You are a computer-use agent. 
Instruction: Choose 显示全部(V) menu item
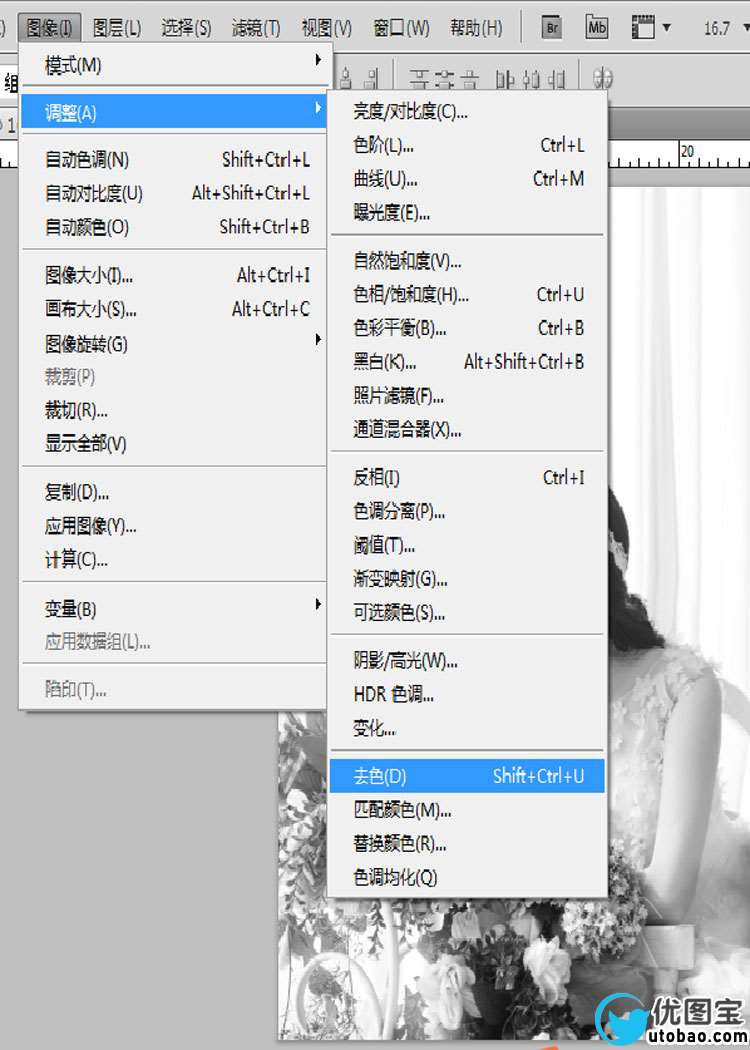click(x=175, y=443)
